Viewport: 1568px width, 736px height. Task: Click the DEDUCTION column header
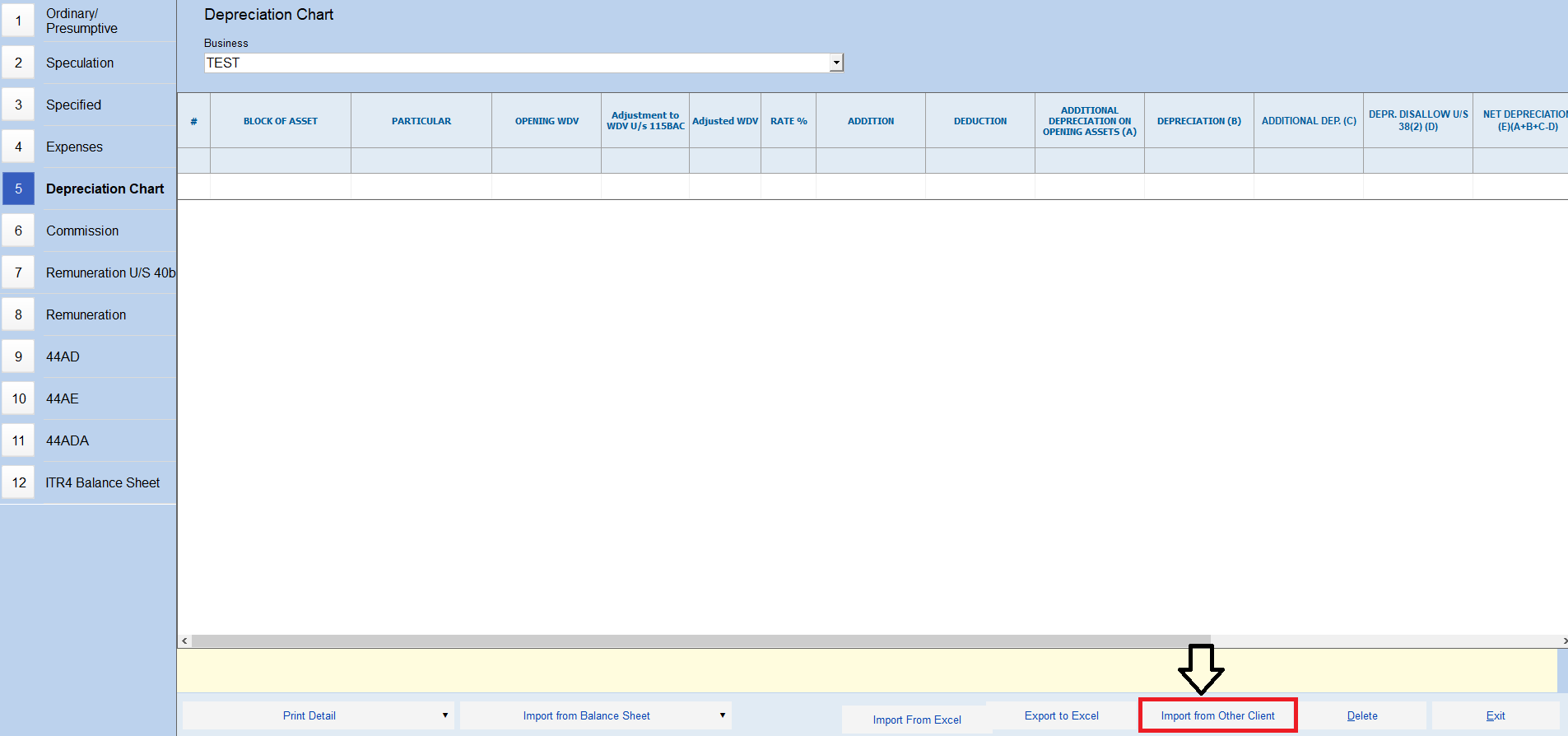980,121
